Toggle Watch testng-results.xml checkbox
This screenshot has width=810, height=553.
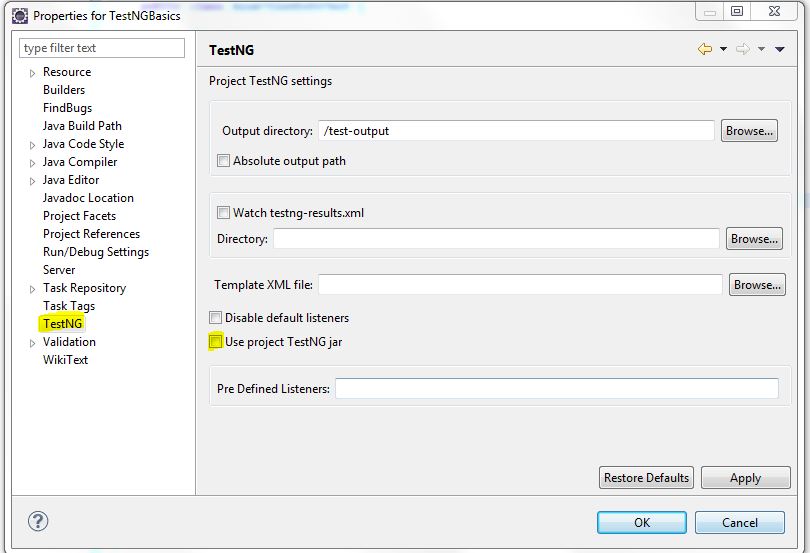[x=223, y=212]
